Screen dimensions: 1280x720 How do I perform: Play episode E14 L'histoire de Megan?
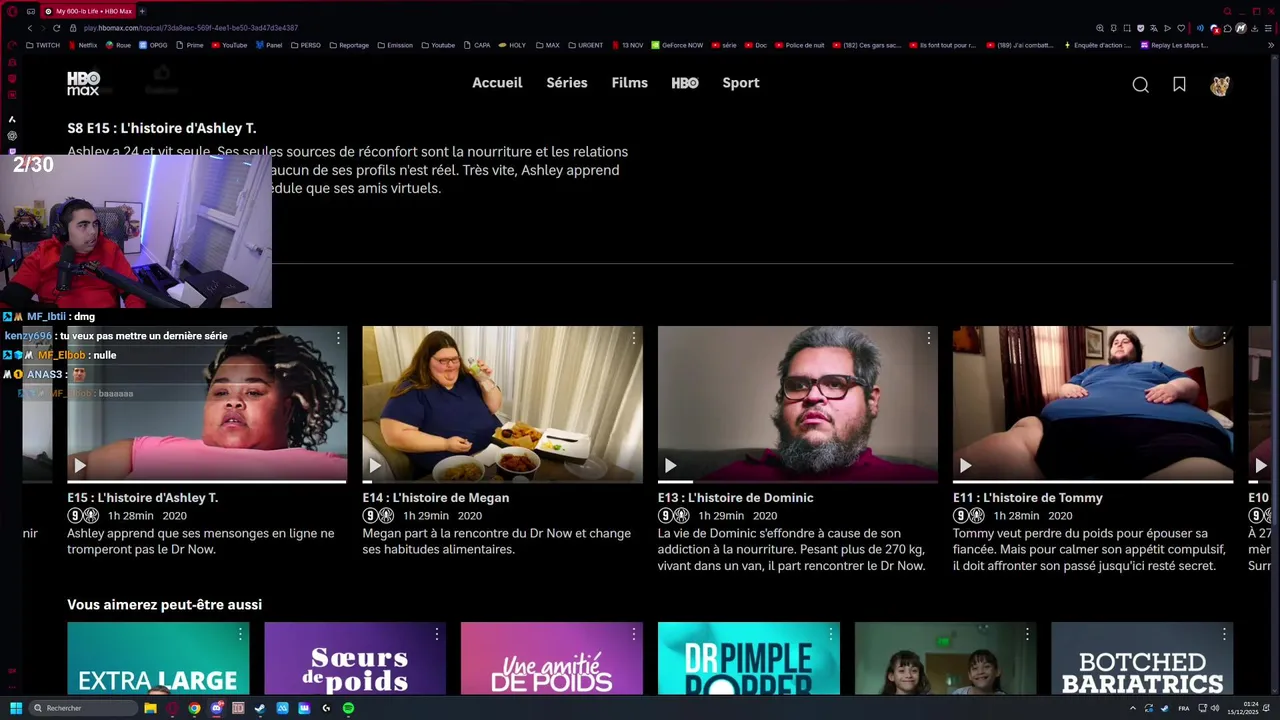pyautogui.click(x=375, y=465)
